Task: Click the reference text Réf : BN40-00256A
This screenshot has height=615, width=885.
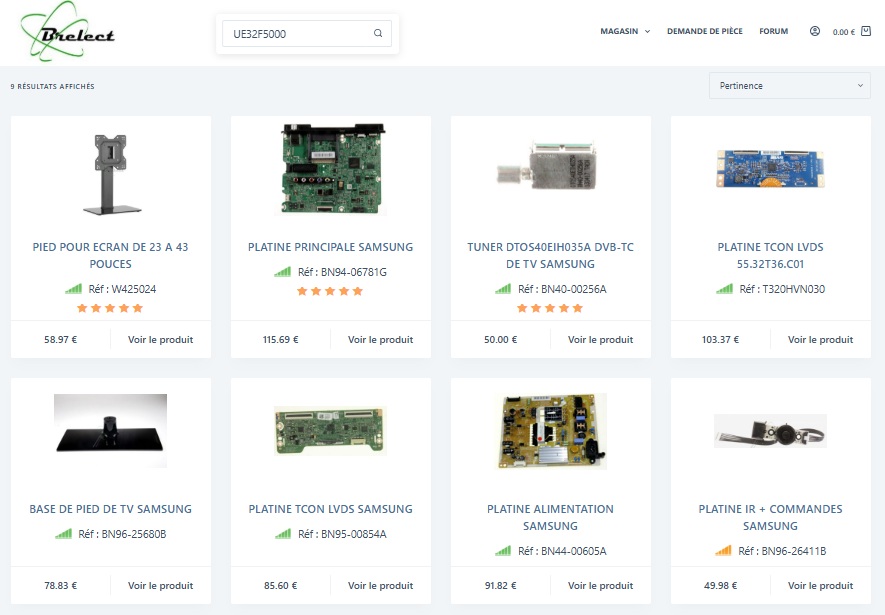Action: 562,289
